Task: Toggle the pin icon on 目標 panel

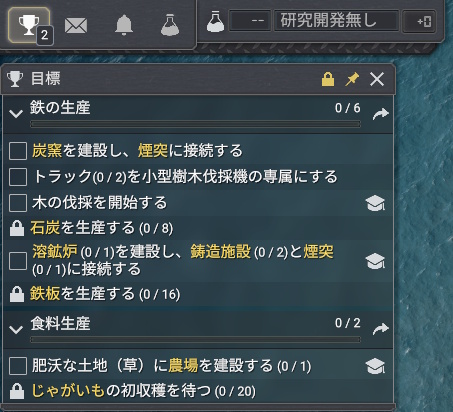Action: (352, 79)
